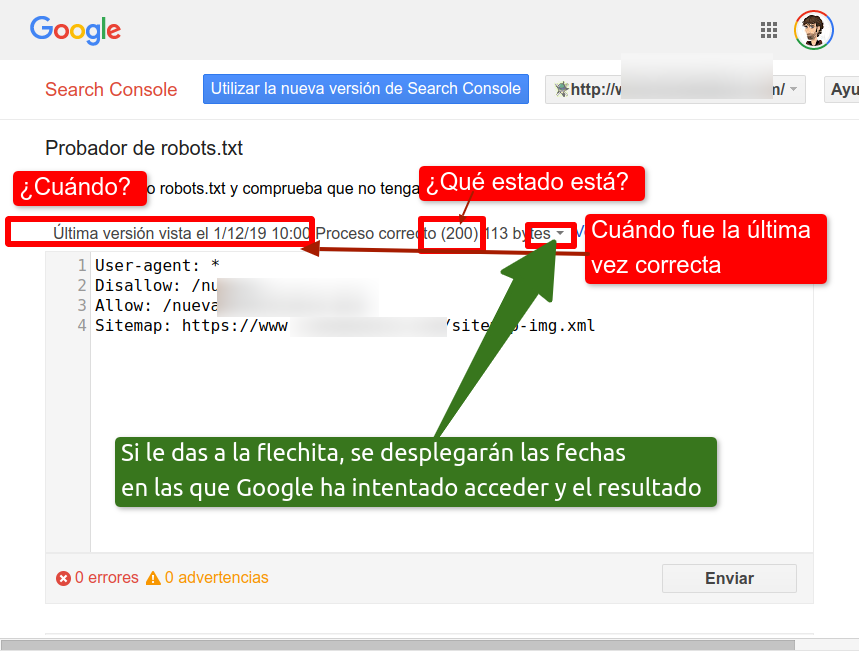Open the Google apps grid icon
860x651 pixels.
pos(769,30)
